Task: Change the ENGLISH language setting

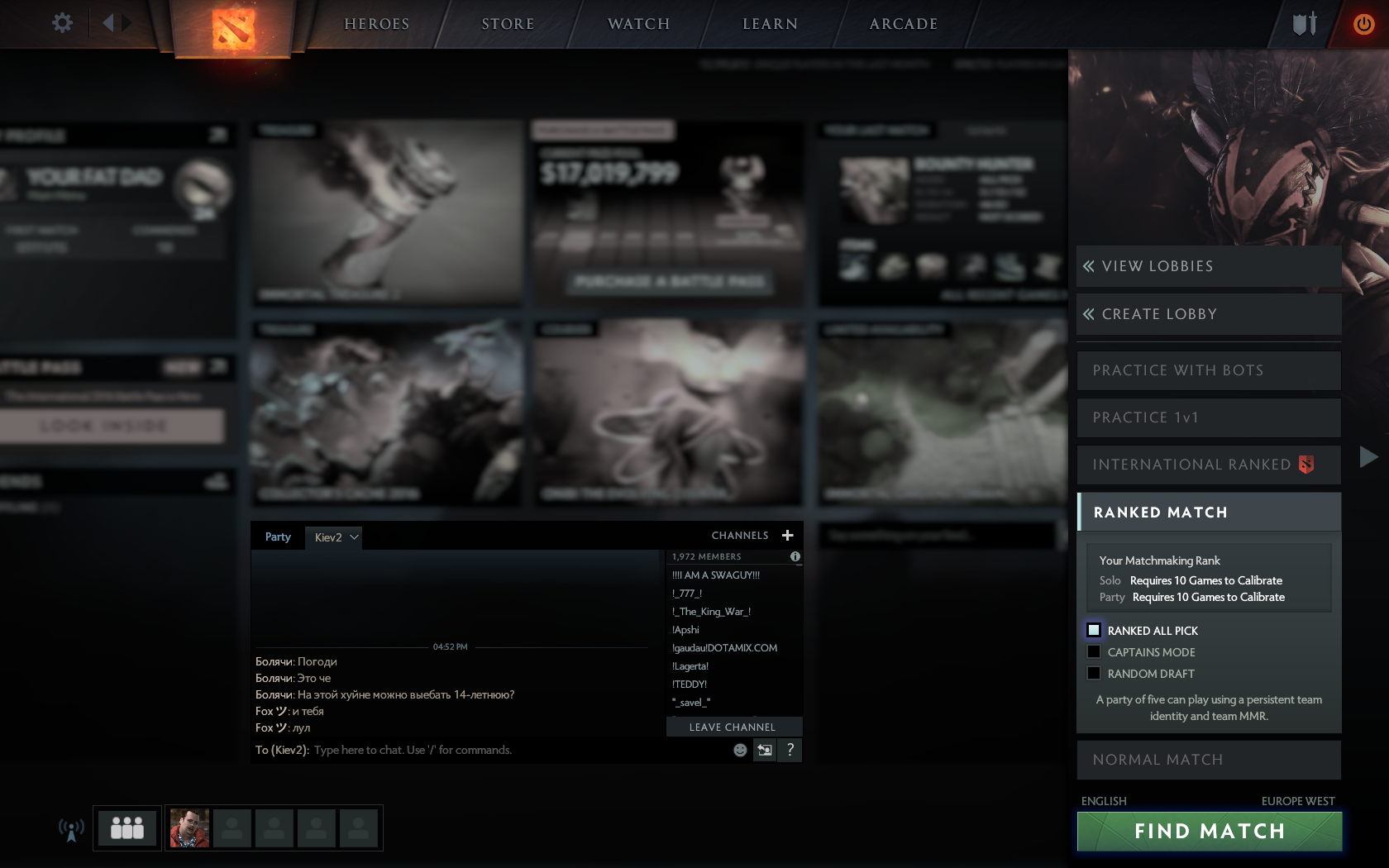Action: coord(1104,801)
